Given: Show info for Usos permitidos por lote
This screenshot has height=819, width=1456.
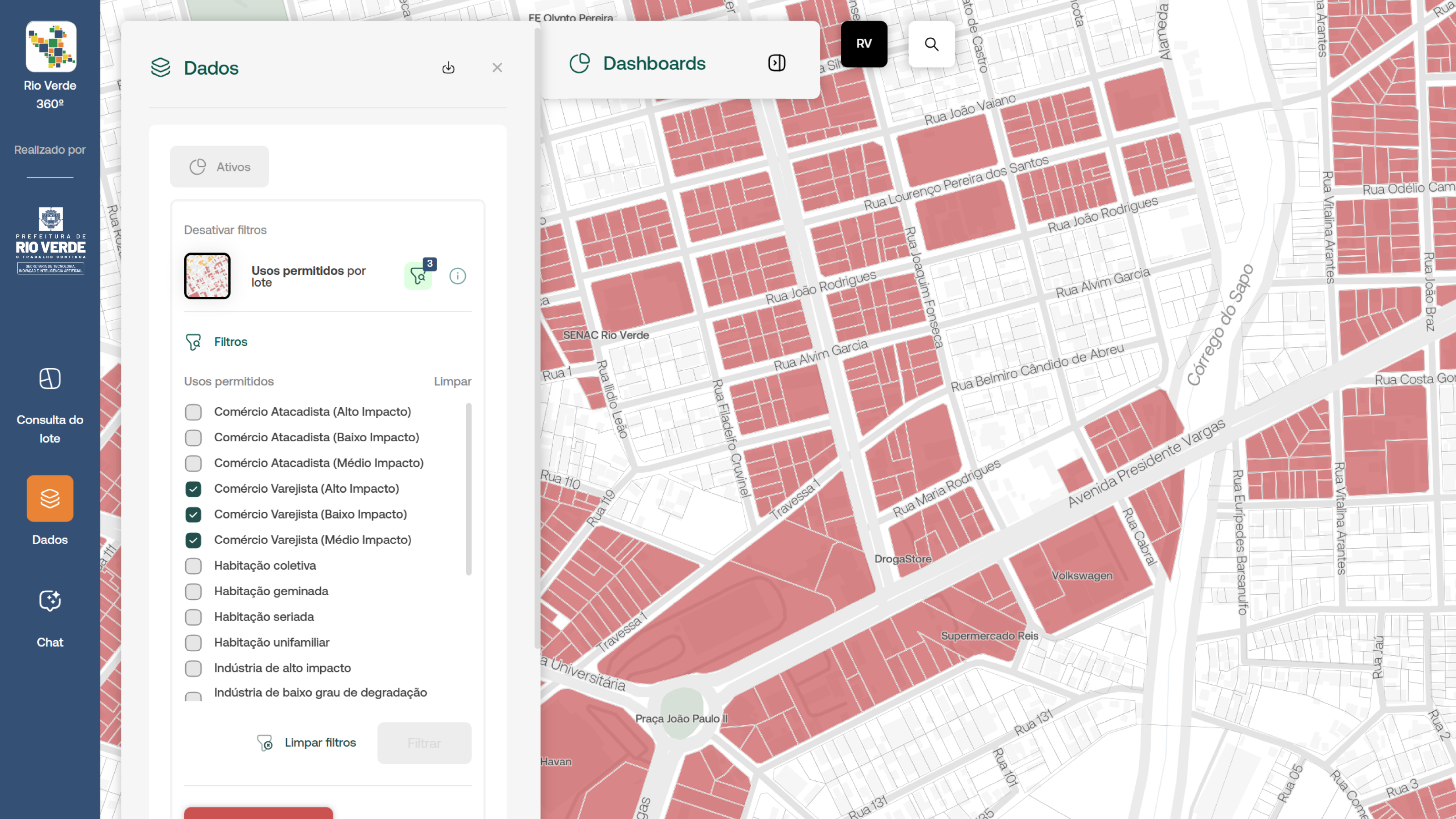Looking at the screenshot, I should tap(458, 276).
